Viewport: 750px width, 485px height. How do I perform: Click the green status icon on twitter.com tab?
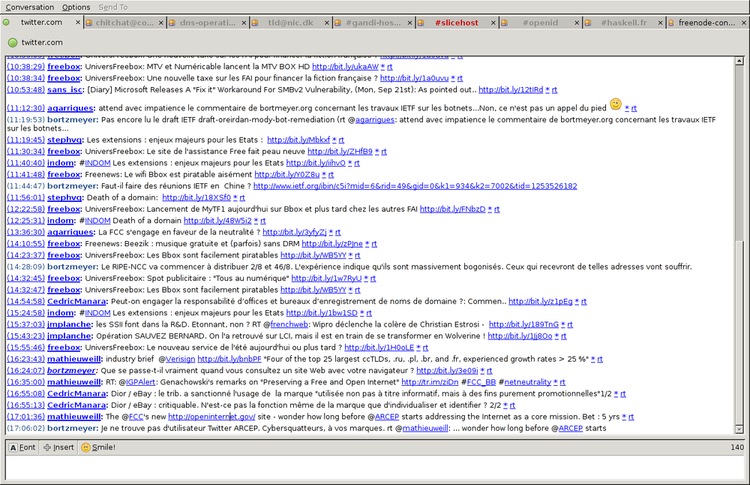click(x=6, y=22)
